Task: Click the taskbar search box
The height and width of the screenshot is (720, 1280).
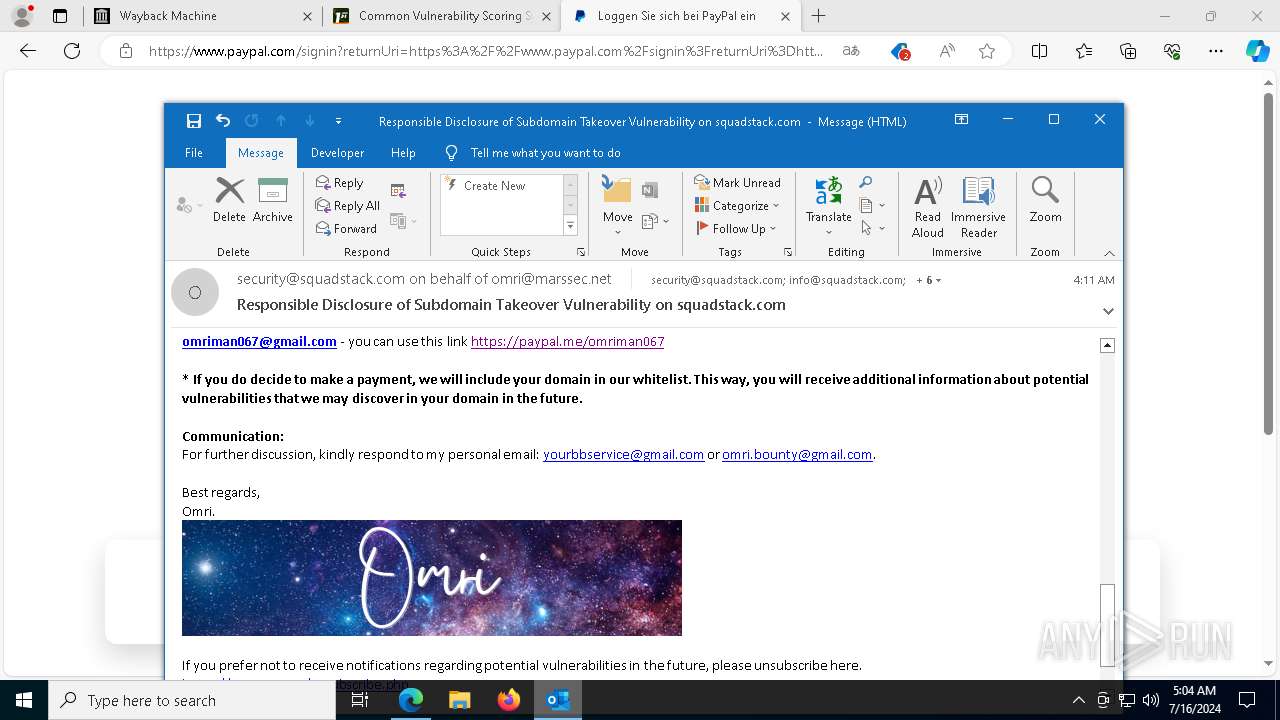Action: coord(192,700)
